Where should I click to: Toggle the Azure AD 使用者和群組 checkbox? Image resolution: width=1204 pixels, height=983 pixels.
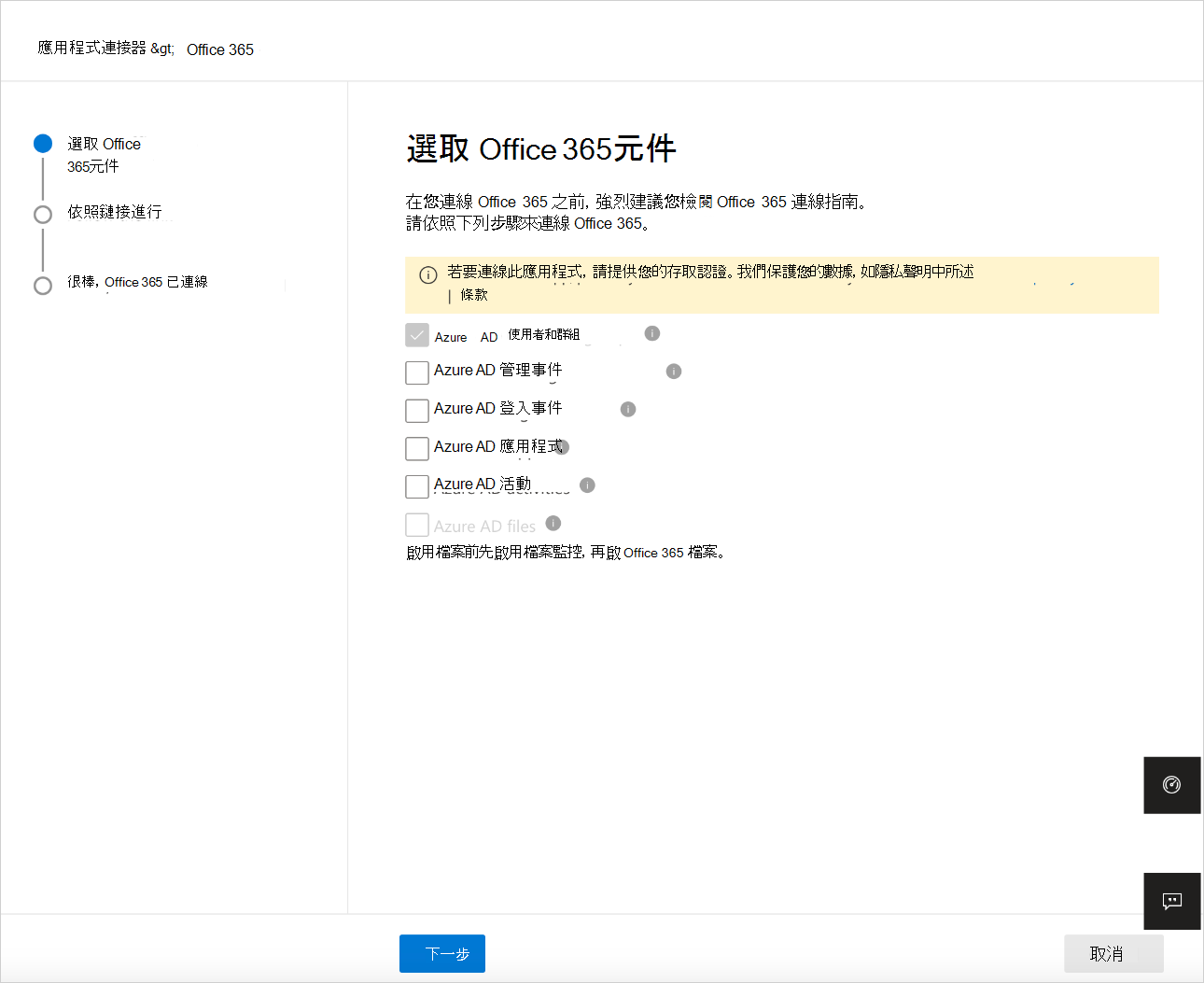(x=417, y=335)
